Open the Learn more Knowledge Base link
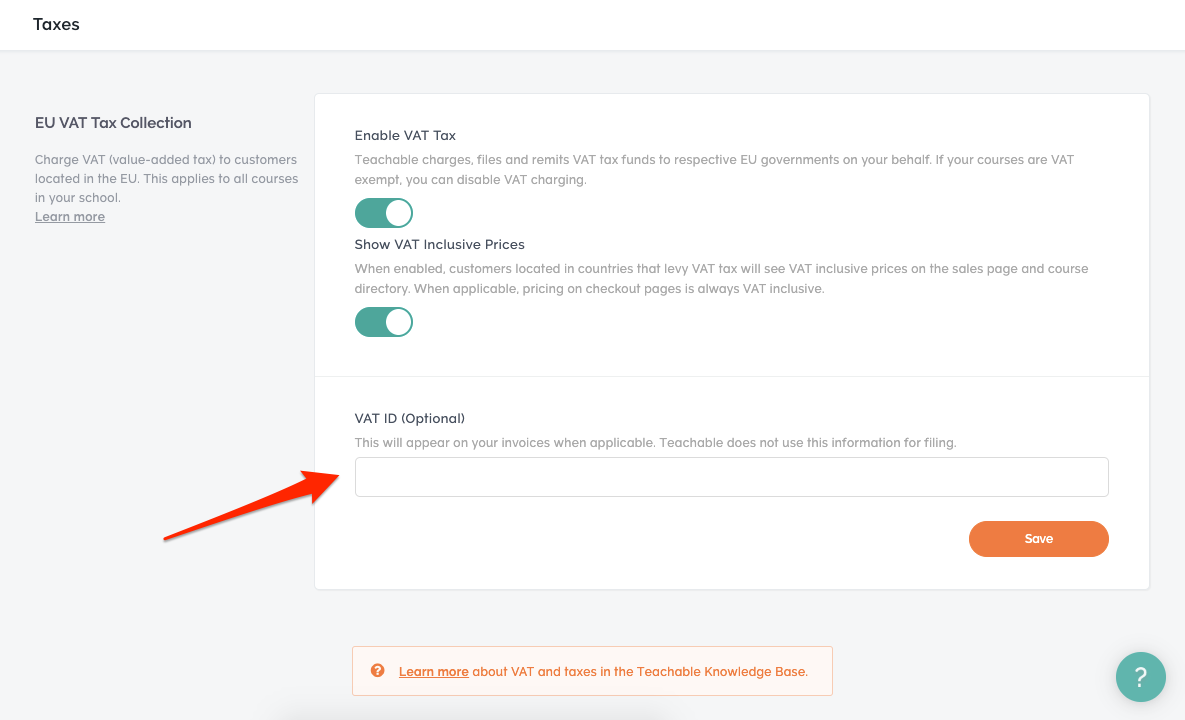The height and width of the screenshot is (720, 1185). click(434, 672)
